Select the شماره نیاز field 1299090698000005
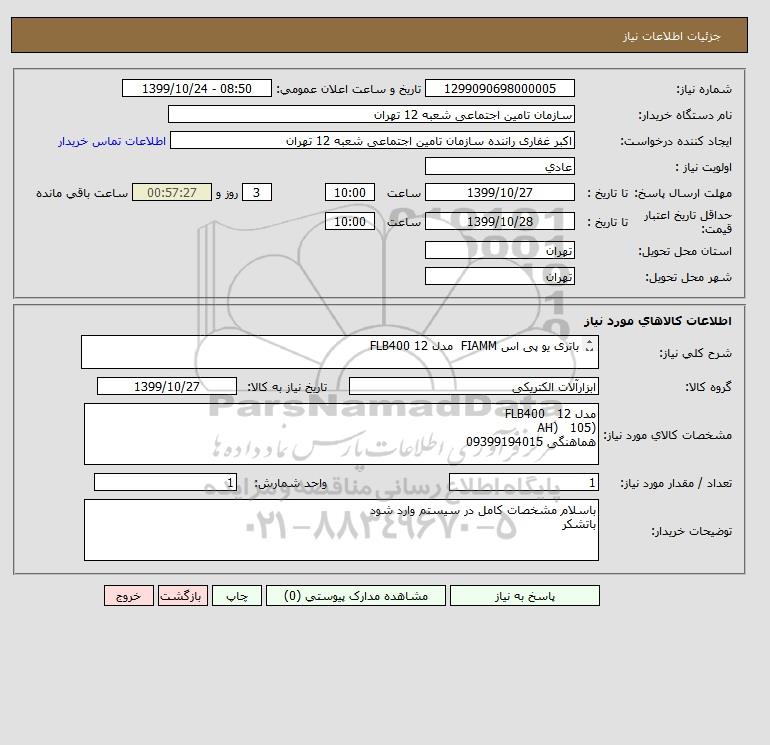Image resolution: width=770 pixels, height=745 pixels. click(499, 88)
